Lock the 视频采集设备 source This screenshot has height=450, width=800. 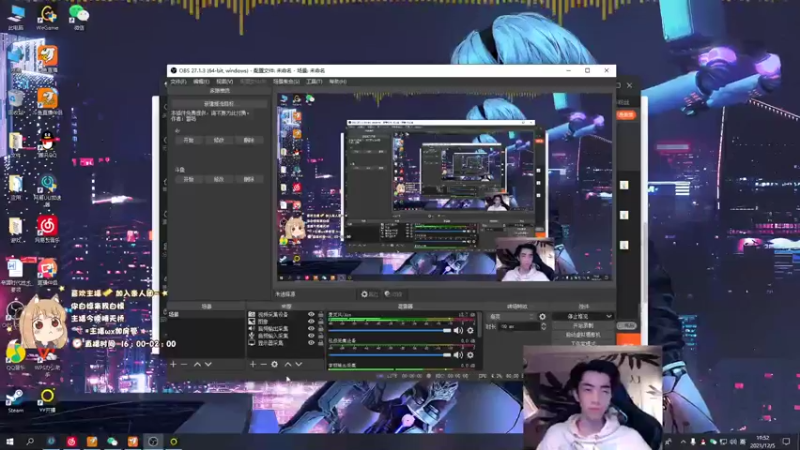pyautogui.click(x=320, y=315)
